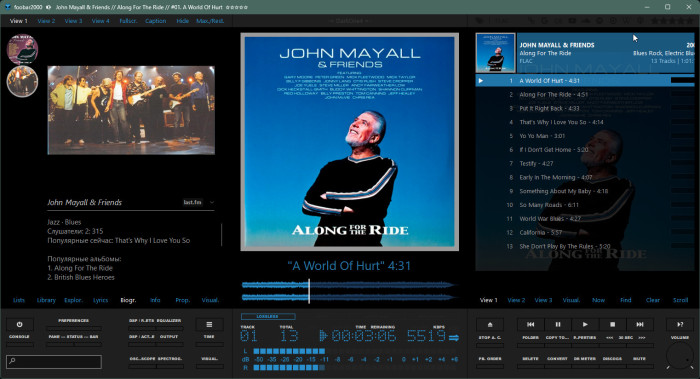Click the foobar2000 icon in title bar
This screenshot has height=379, width=700.
point(7,7)
